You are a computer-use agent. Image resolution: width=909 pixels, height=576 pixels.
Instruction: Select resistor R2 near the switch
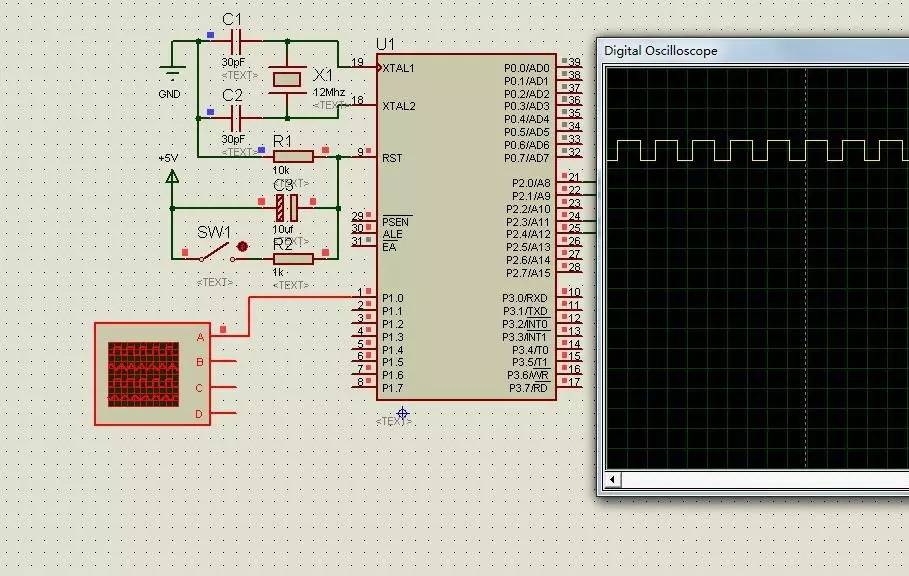pos(293,259)
